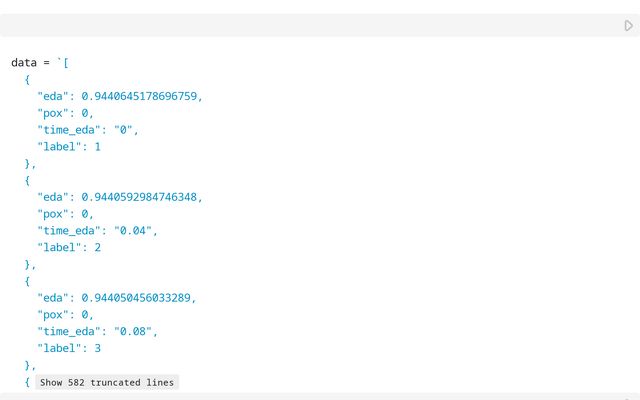Click the opening bracket after data =
This screenshot has width=640, height=400.
pos(66,63)
